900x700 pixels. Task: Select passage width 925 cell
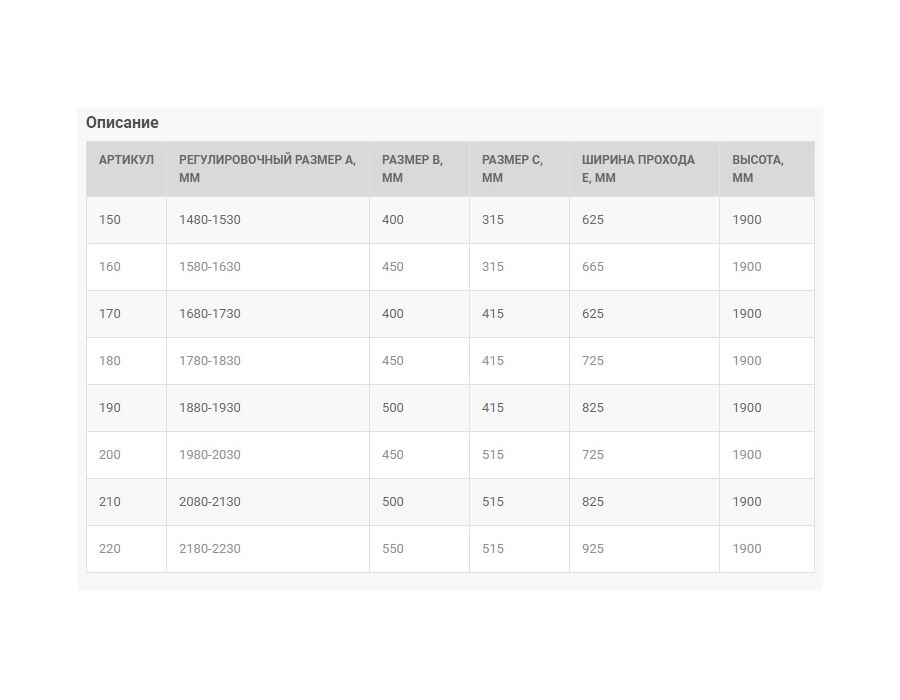coord(644,549)
